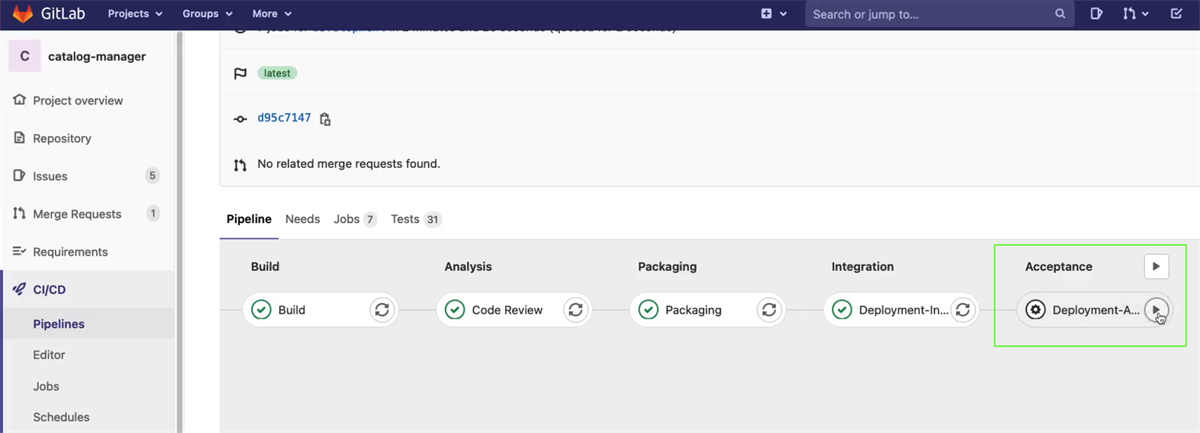
Task: Focus the Search or jump to field
Action: (940, 14)
